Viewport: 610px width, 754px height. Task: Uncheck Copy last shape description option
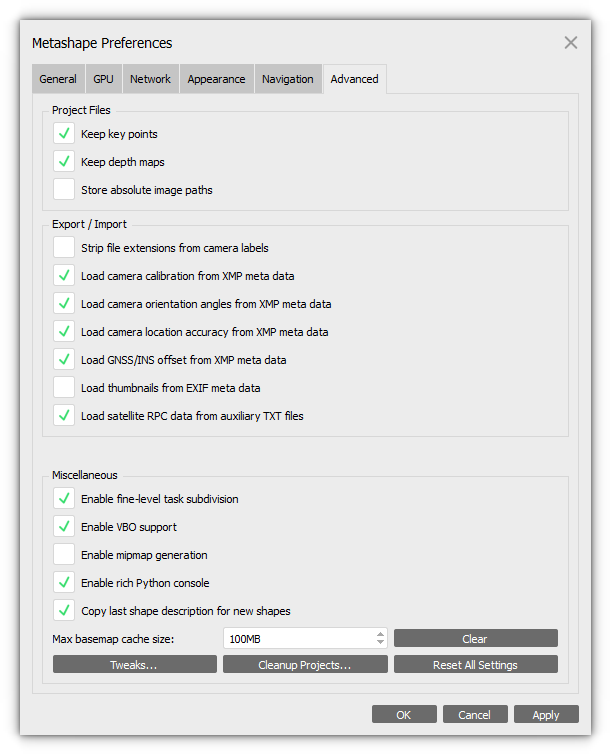pos(64,610)
